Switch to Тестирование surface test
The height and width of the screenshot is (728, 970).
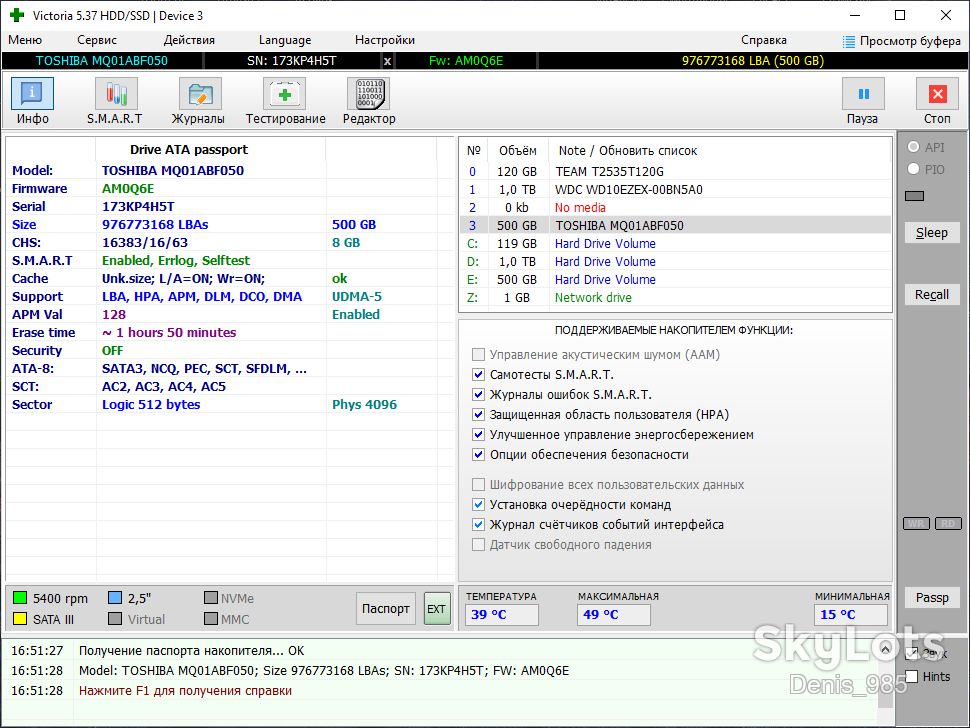click(x=285, y=94)
